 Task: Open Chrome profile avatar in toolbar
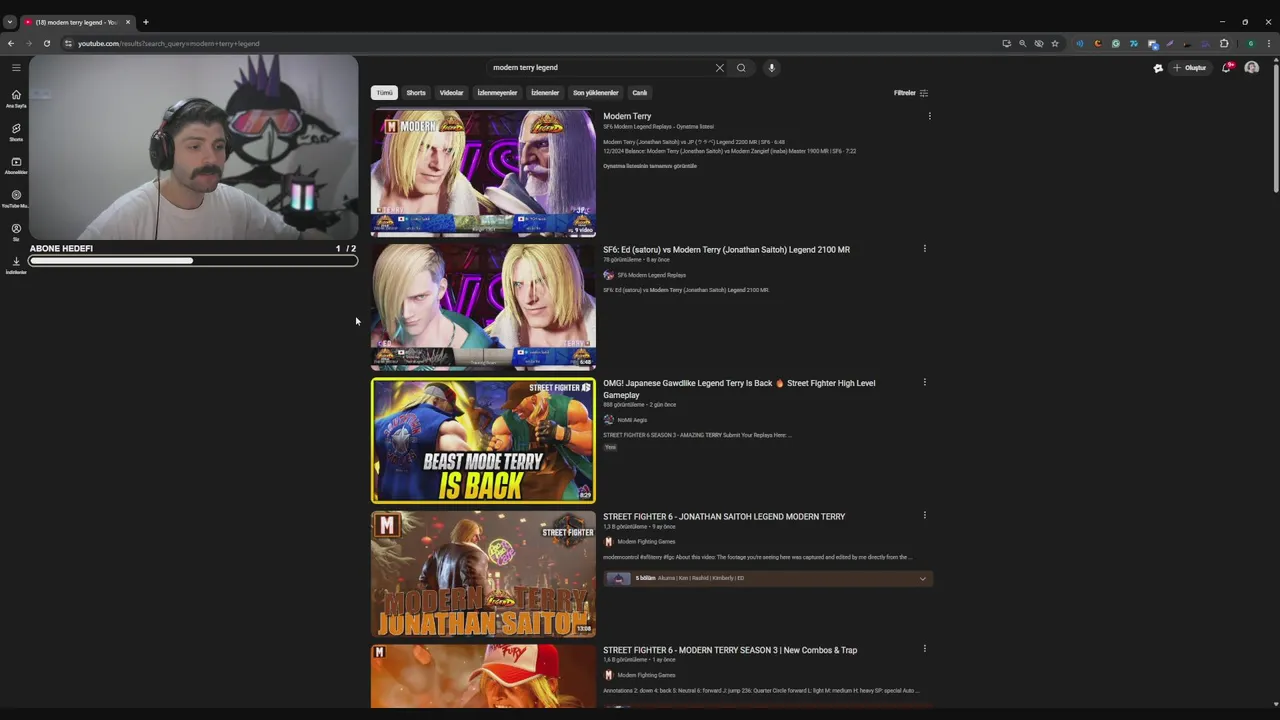(x=1250, y=43)
